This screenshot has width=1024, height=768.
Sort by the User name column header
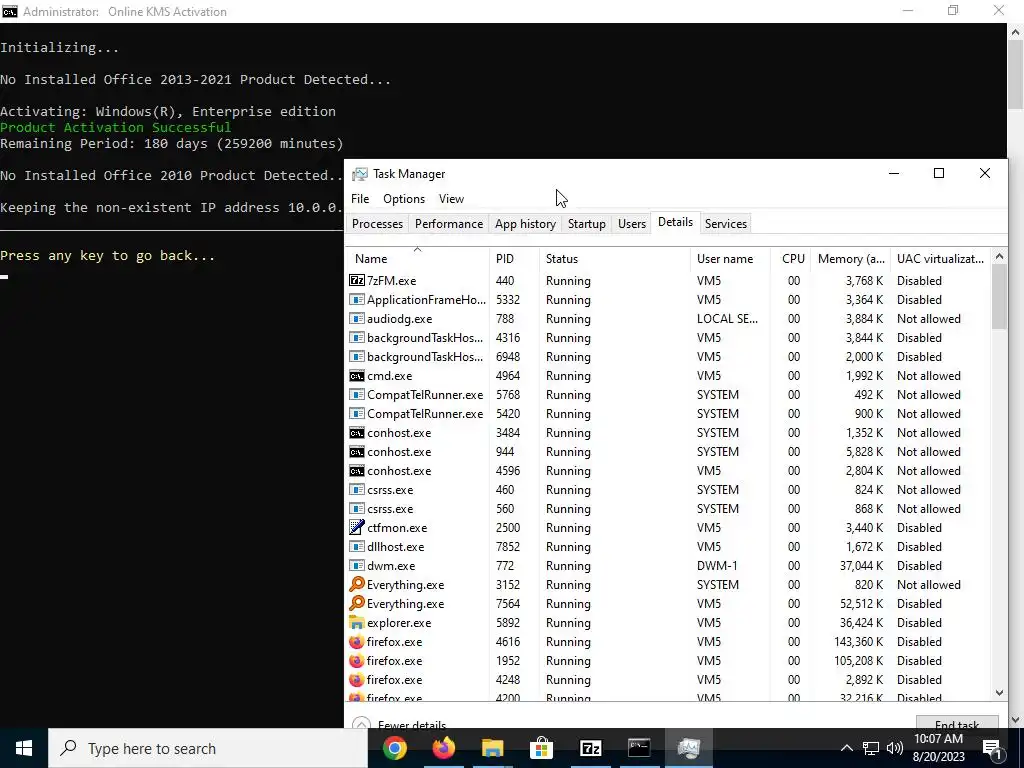(x=730, y=259)
